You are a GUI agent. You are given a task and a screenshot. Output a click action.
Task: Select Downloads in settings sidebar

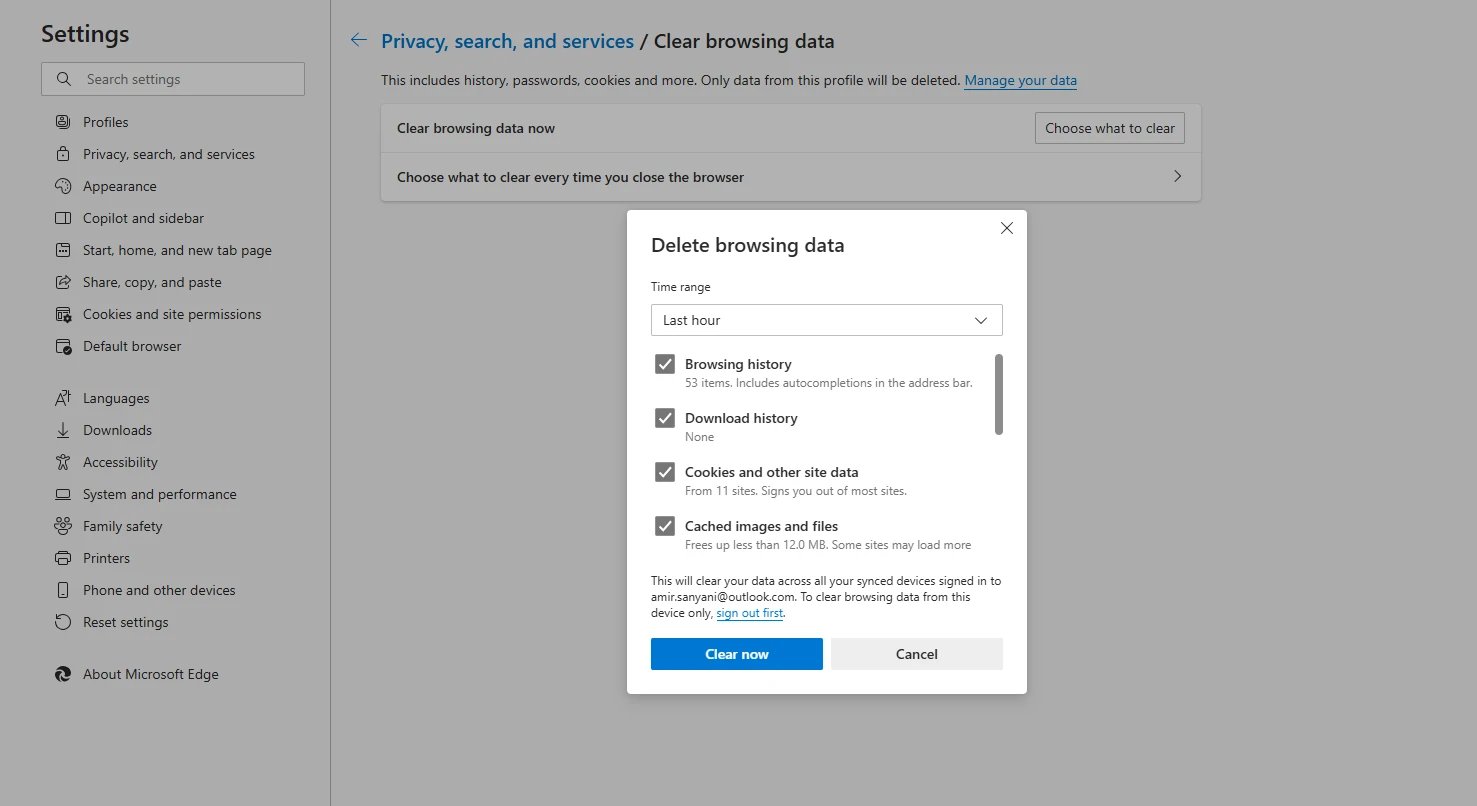coord(117,430)
